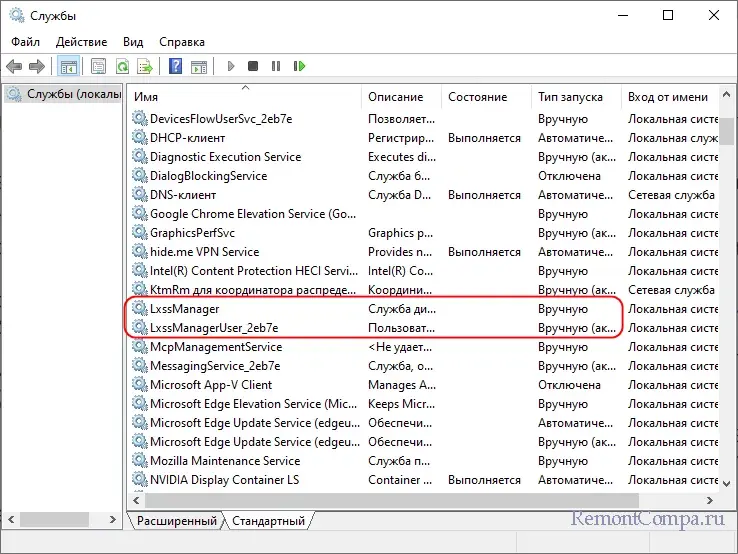Restart the service with the restart icon
738x554 pixels.
click(299, 67)
